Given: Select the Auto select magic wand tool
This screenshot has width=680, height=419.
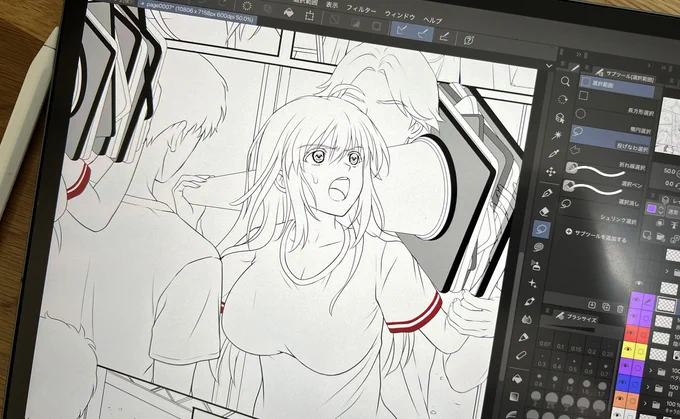Looking at the screenshot, I should 557,136.
